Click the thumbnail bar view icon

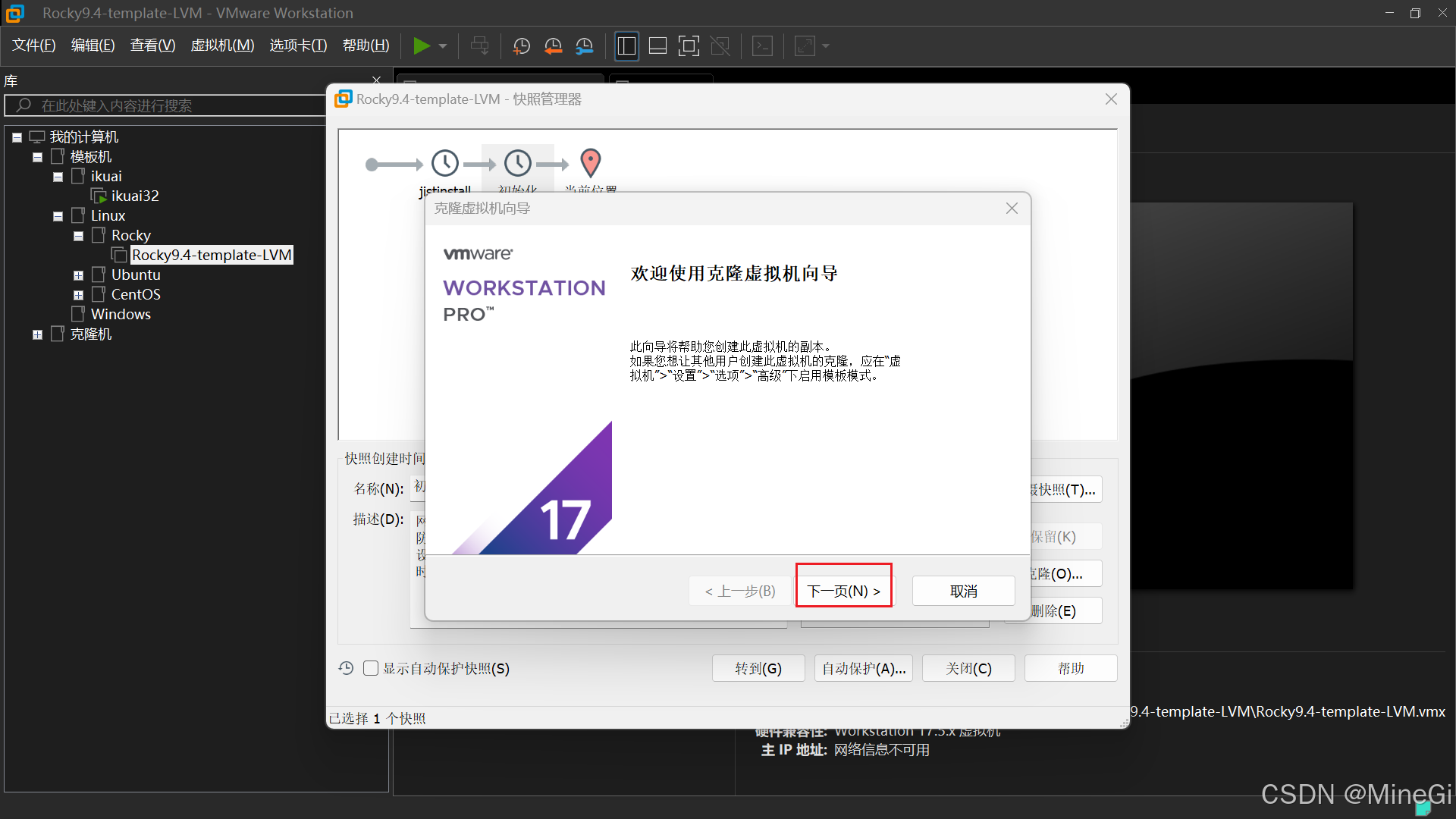[x=657, y=46]
